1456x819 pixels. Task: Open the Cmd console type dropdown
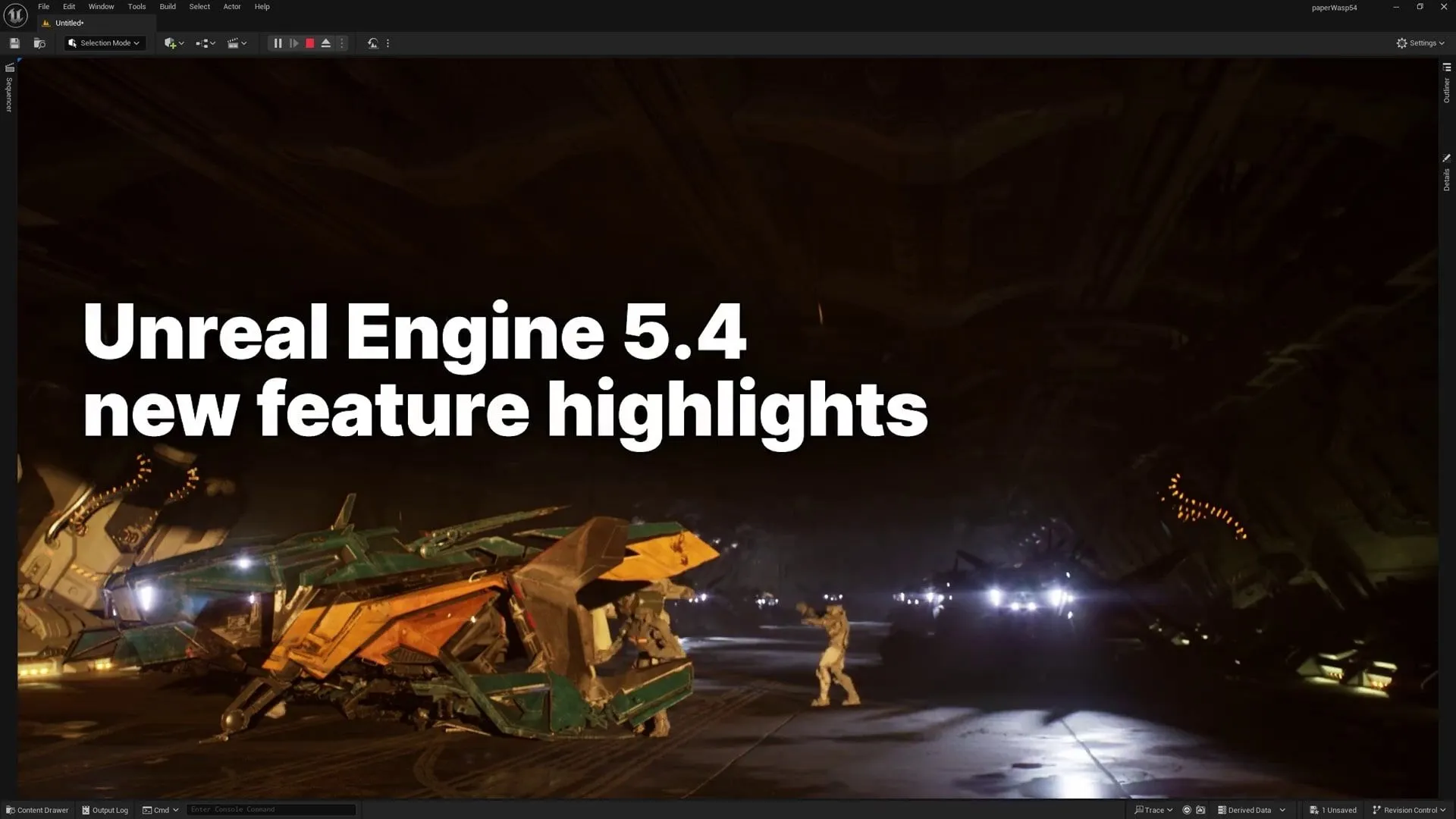[x=161, y=810]
